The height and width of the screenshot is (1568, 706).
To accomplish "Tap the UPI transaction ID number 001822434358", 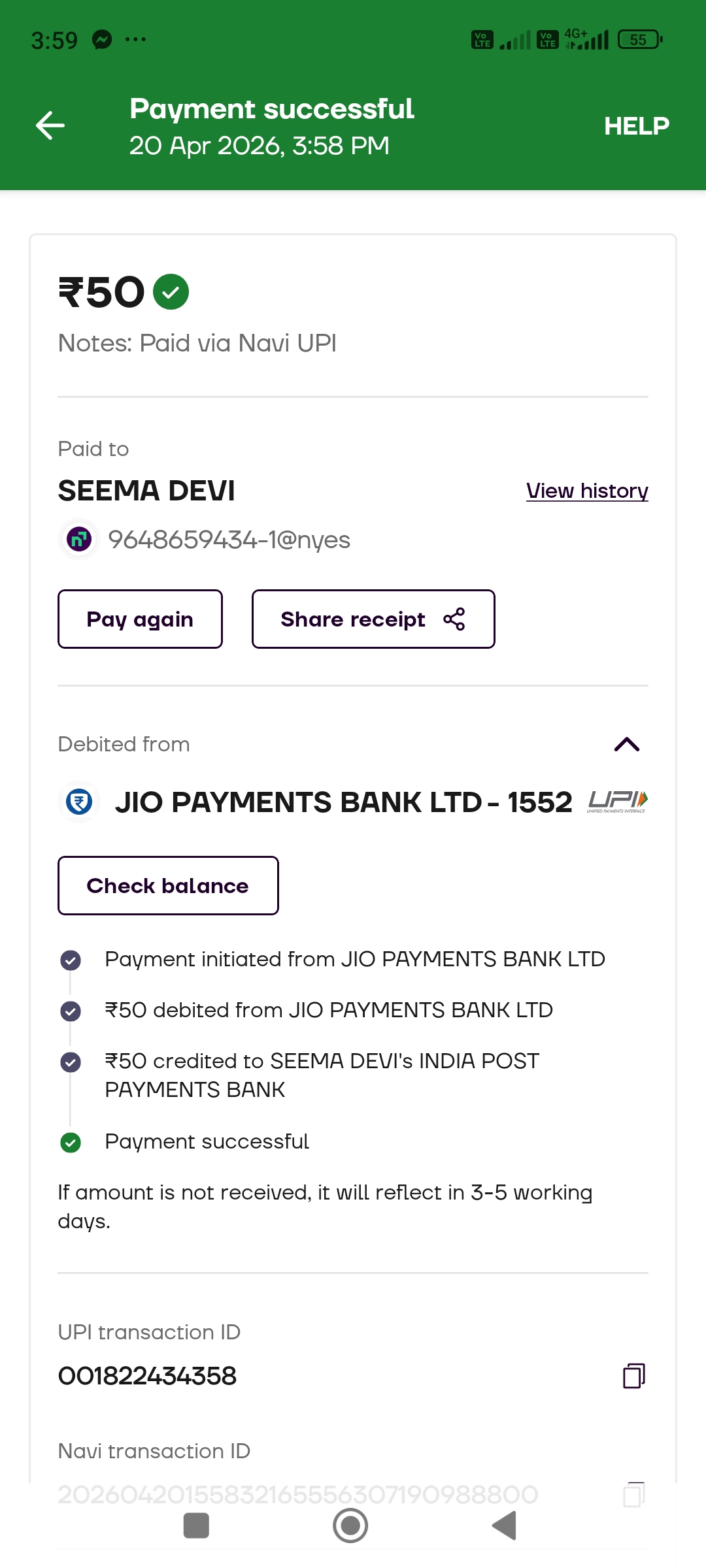I will click(147, 1376).
